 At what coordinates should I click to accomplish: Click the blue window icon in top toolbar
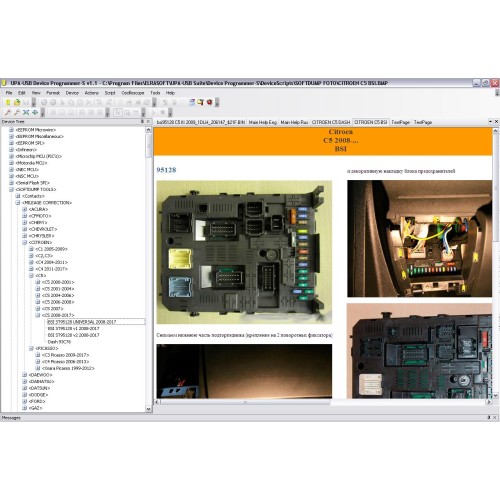(192, 102)
